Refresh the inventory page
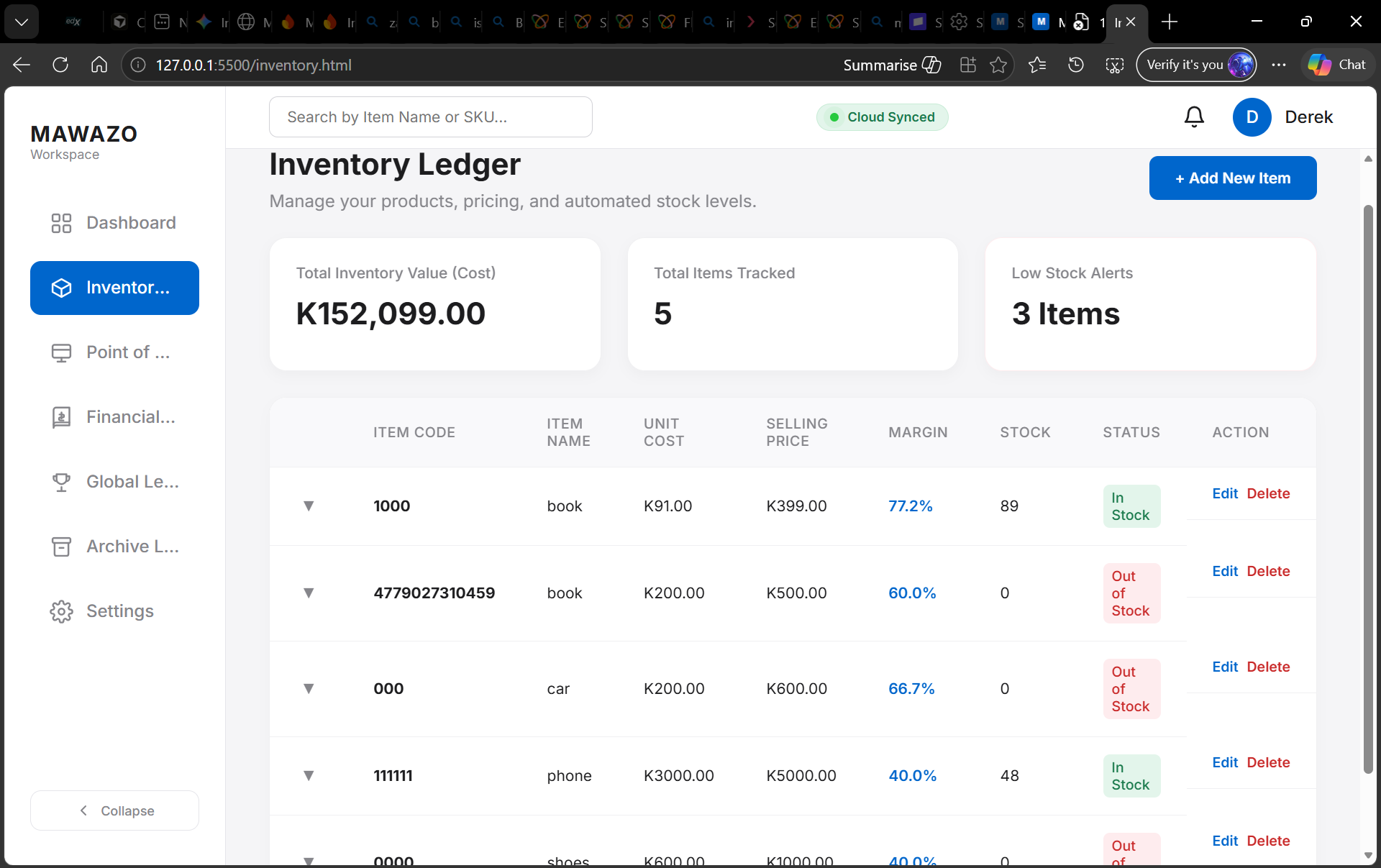The height and width of the screenshot is (868, 1381). [x=60, y=65]
